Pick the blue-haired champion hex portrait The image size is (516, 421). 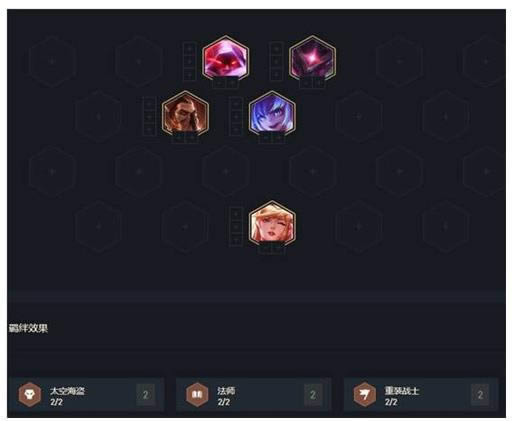pyautogui.click(x=272, y=114)
